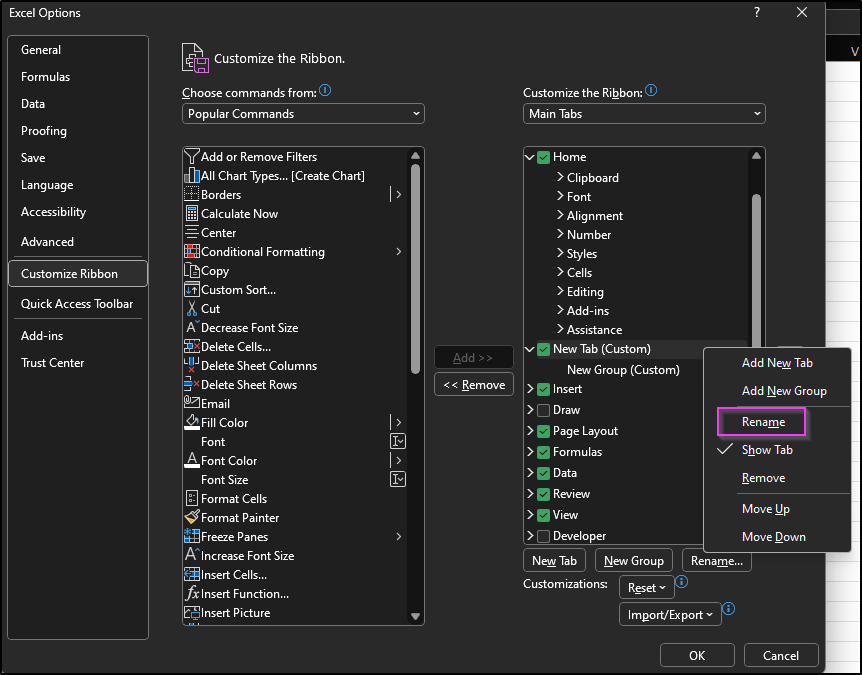Click the commands list vertical scrollbar
This screenshot has height=675, width=862.
click(x=415, y=270)
